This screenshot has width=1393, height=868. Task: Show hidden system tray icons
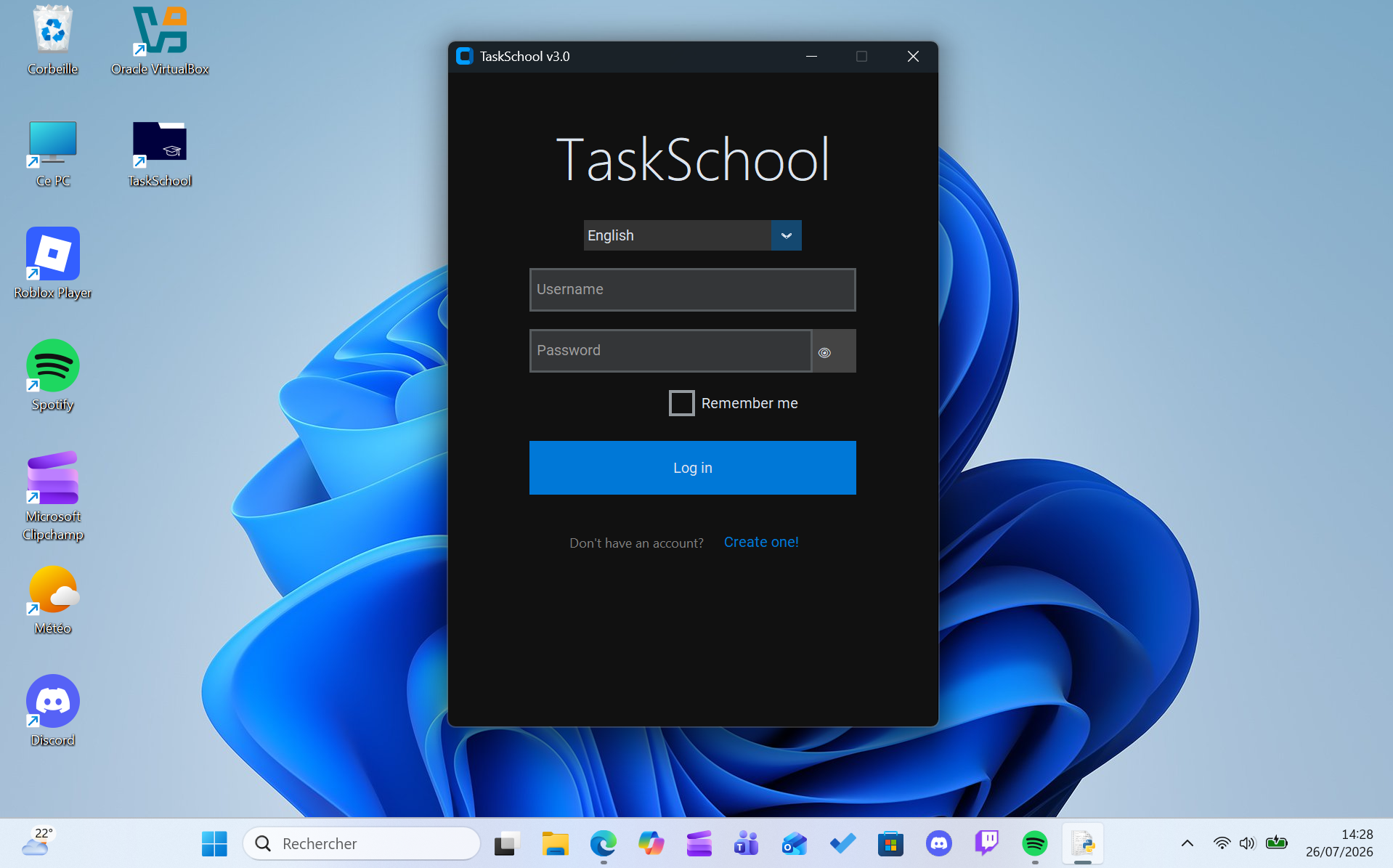(1187, 843)
